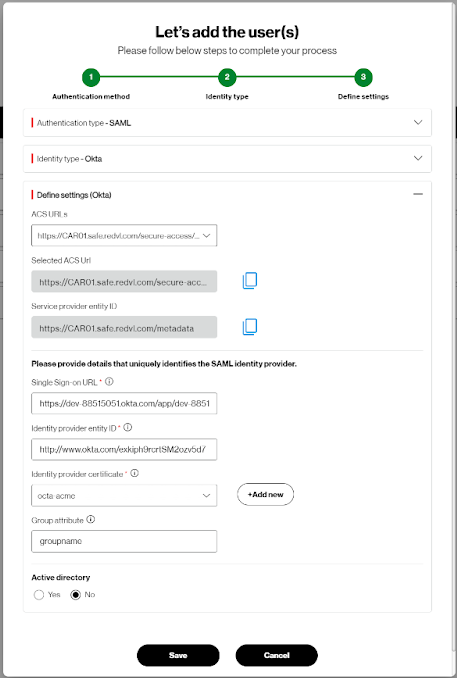Click the 'Active directory' label
457x678 pixels.
[x=61, y=577]
